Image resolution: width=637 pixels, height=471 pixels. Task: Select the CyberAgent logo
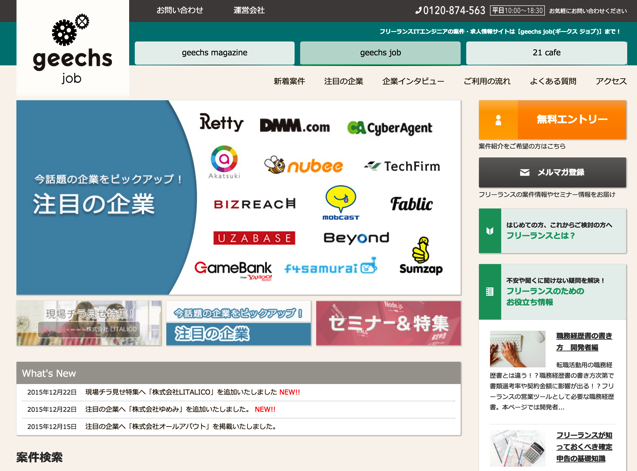(390, 128)
